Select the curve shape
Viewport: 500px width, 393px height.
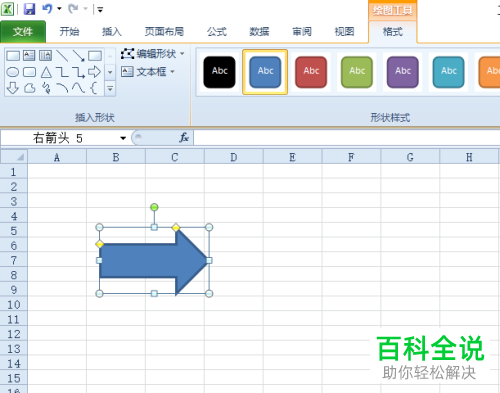[78, 88]
